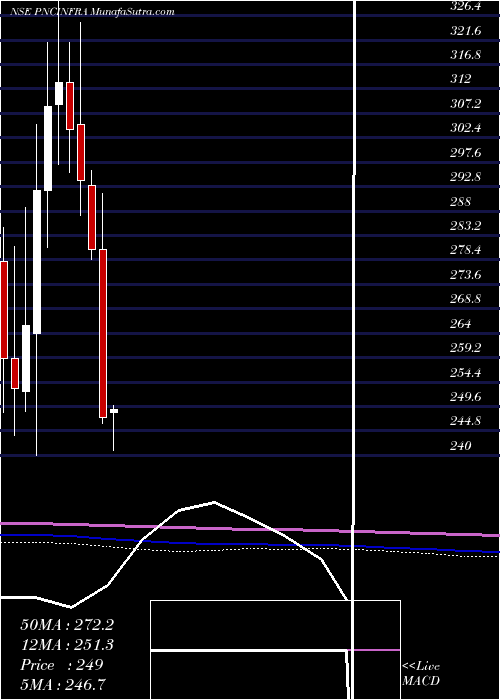The height and width of the screenshot is (700, 500).
Task: Click the 288 price axis label
Action: pyautogui.click(x=461, y=201)
